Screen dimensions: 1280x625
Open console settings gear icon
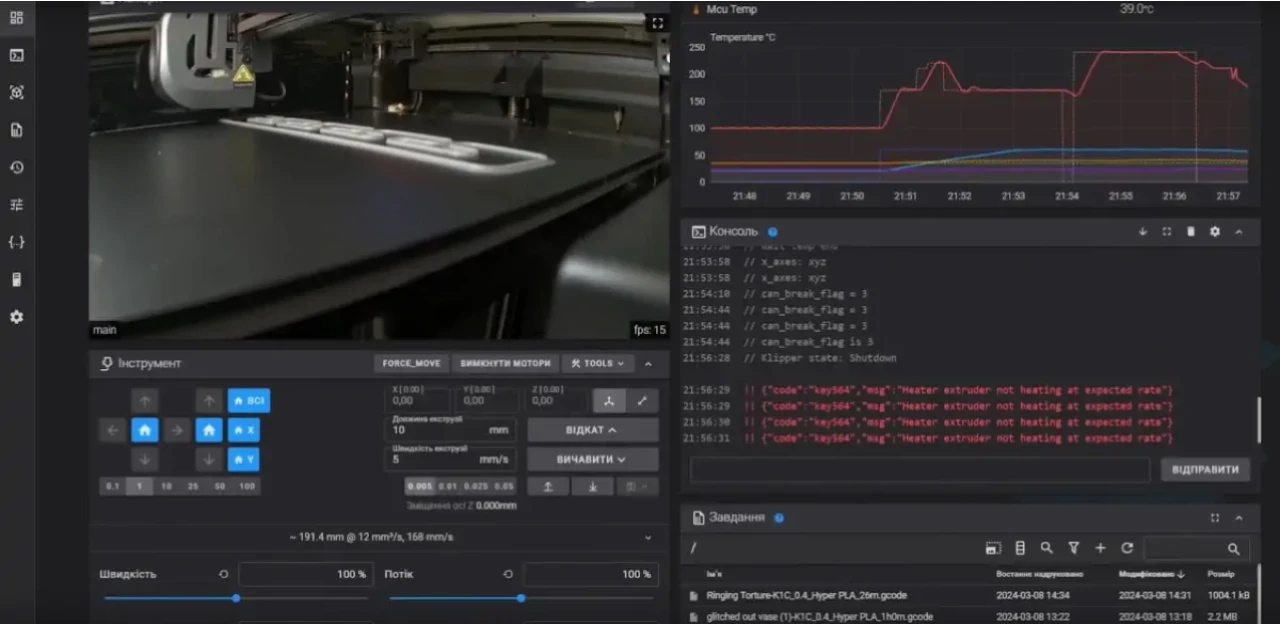coord(1214,232)
